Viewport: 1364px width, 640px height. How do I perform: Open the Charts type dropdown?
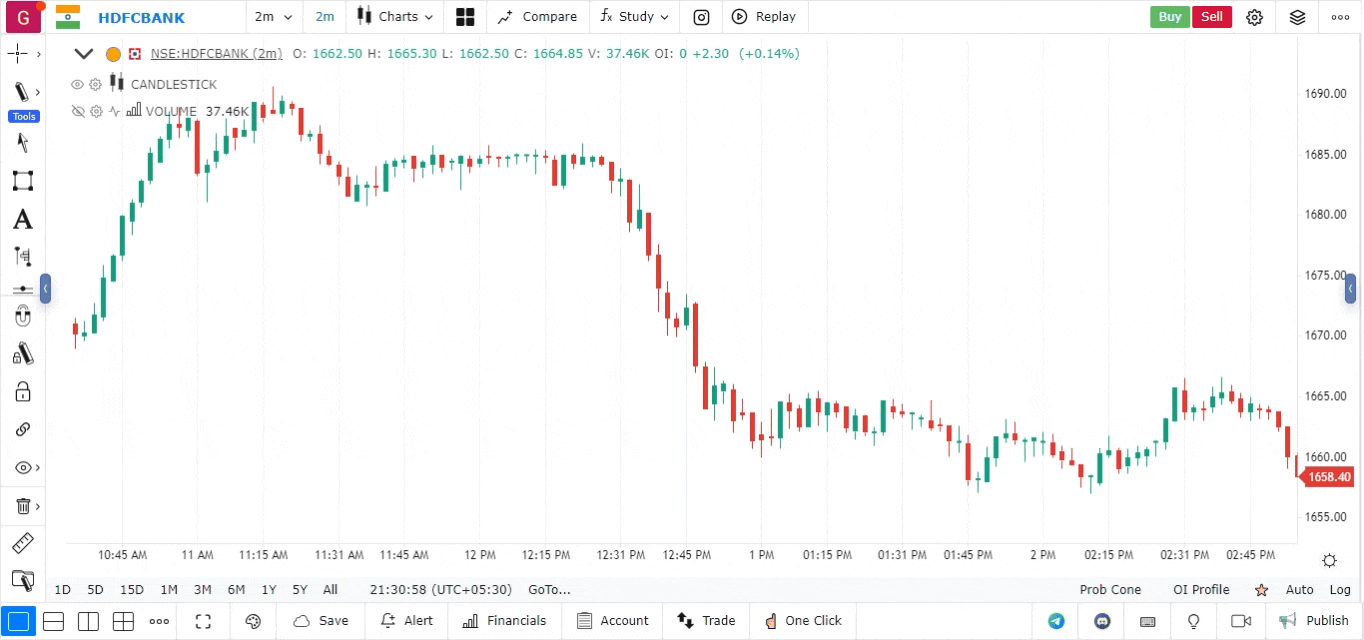point(397,17)
